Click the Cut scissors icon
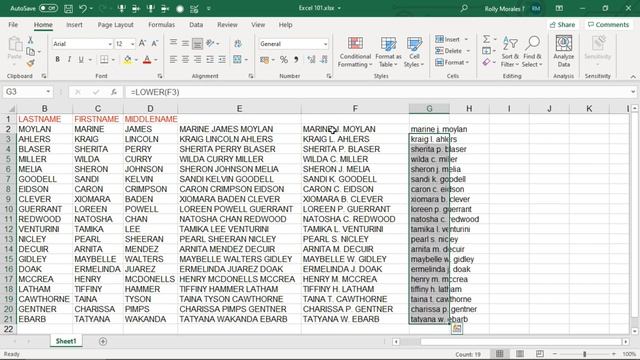 [31, 40]
